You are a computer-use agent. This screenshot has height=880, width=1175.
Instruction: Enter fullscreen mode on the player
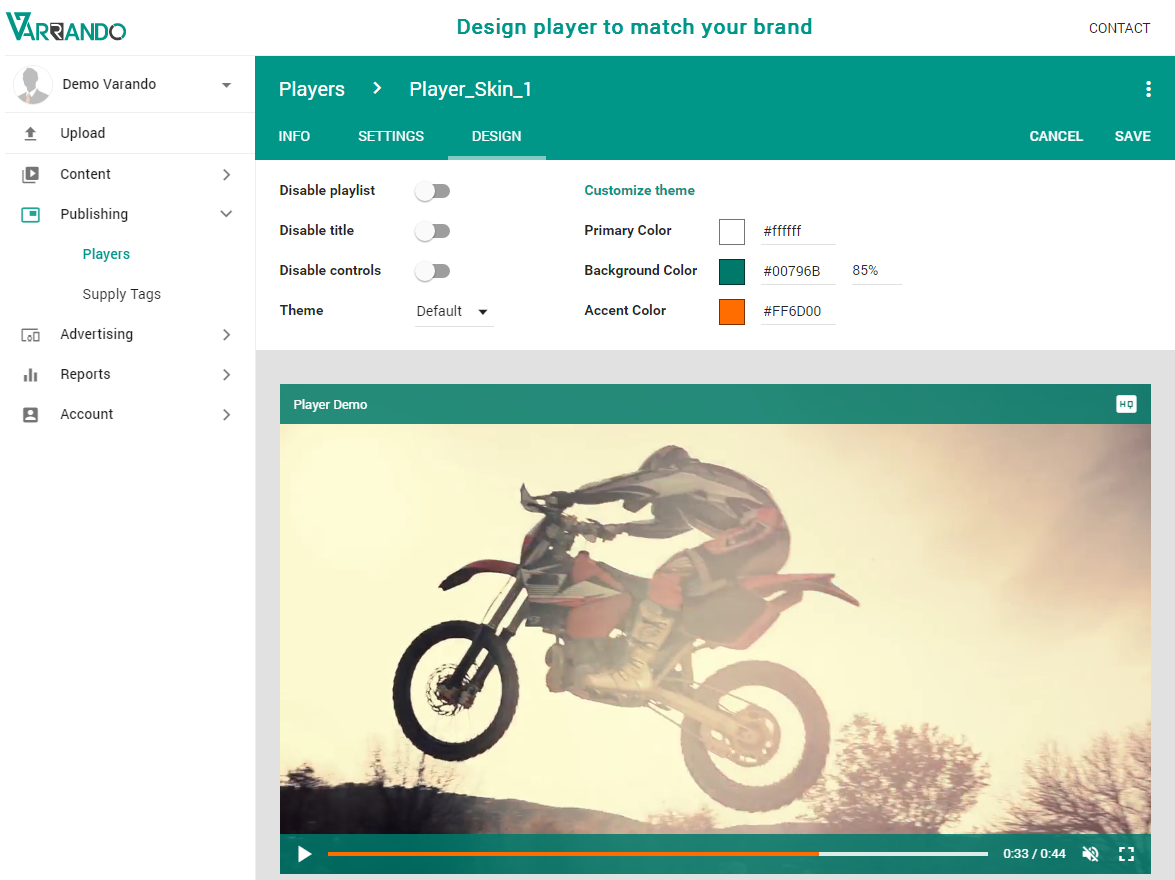(x=1126, y=854)
